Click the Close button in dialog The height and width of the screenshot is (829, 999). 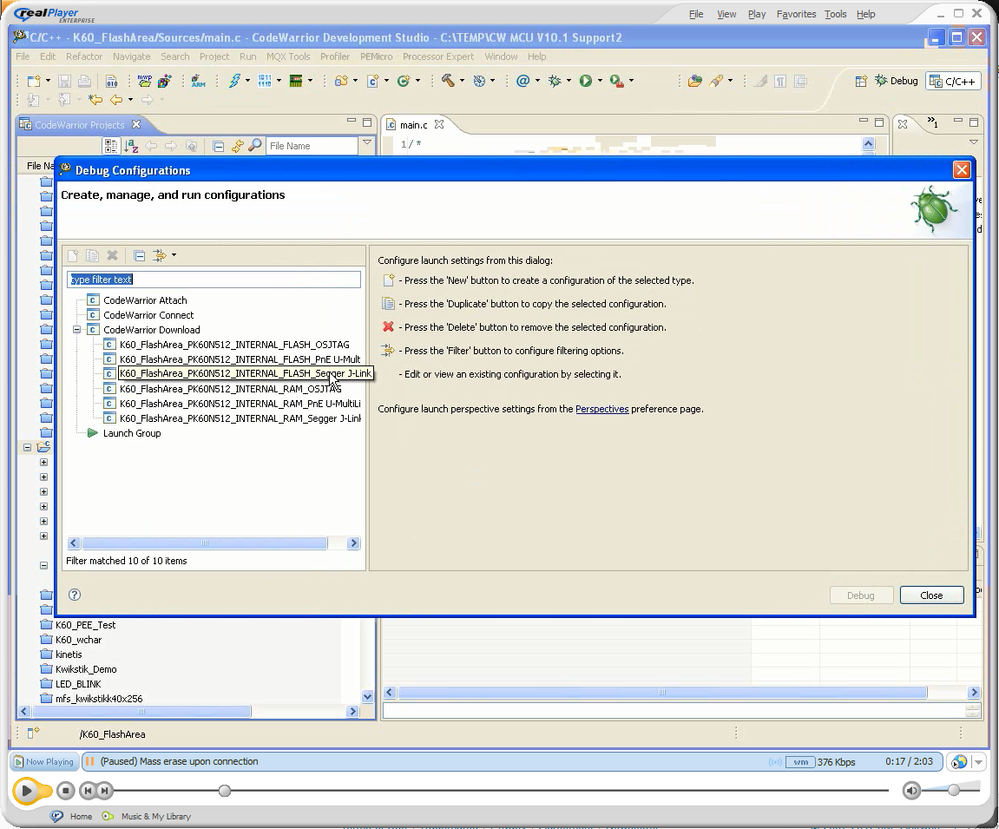point(931,595)
